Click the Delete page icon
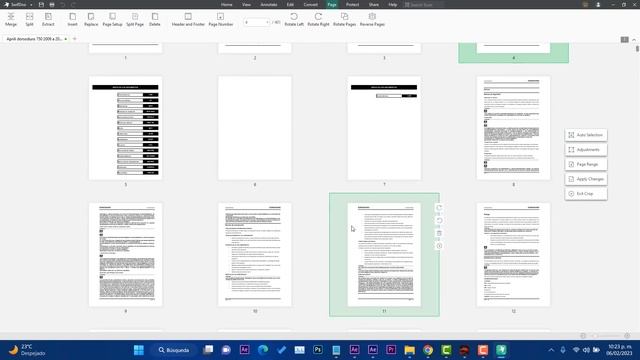The image size is (640, 360). [155, 19]
